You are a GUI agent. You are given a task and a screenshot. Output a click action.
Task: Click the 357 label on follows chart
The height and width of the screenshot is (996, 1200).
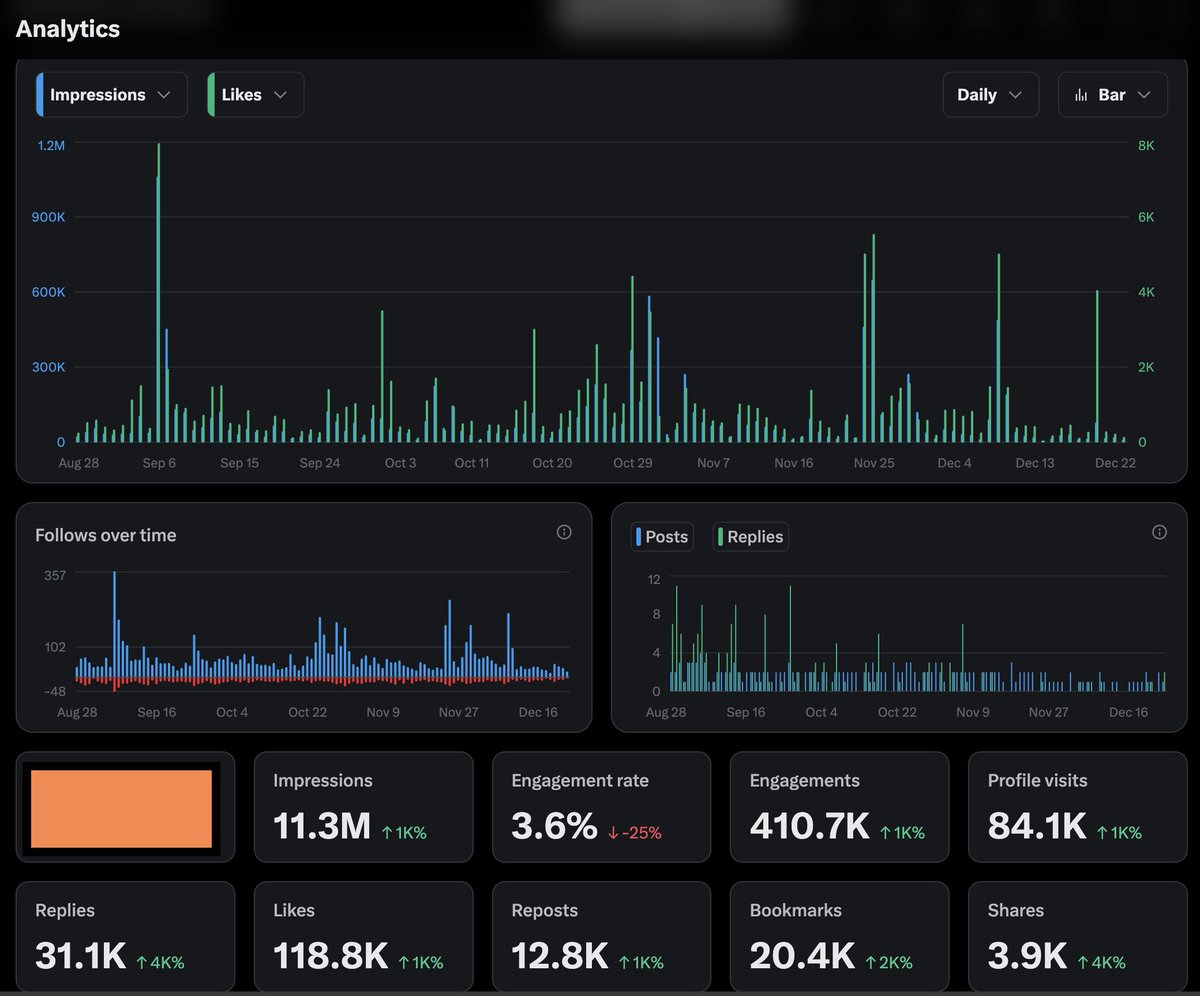pos(55,575)
